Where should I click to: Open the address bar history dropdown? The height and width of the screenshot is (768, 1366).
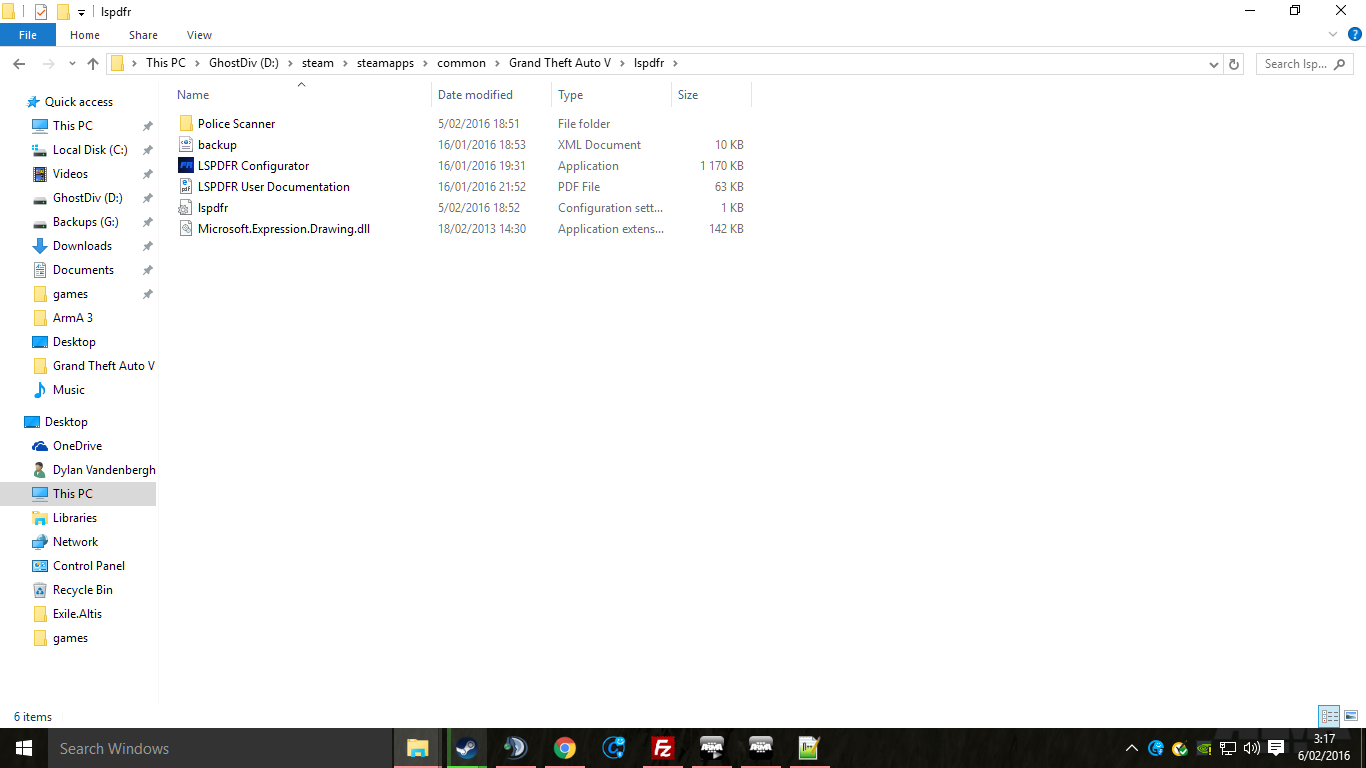pyautogui.click(x=1214, y=64)
